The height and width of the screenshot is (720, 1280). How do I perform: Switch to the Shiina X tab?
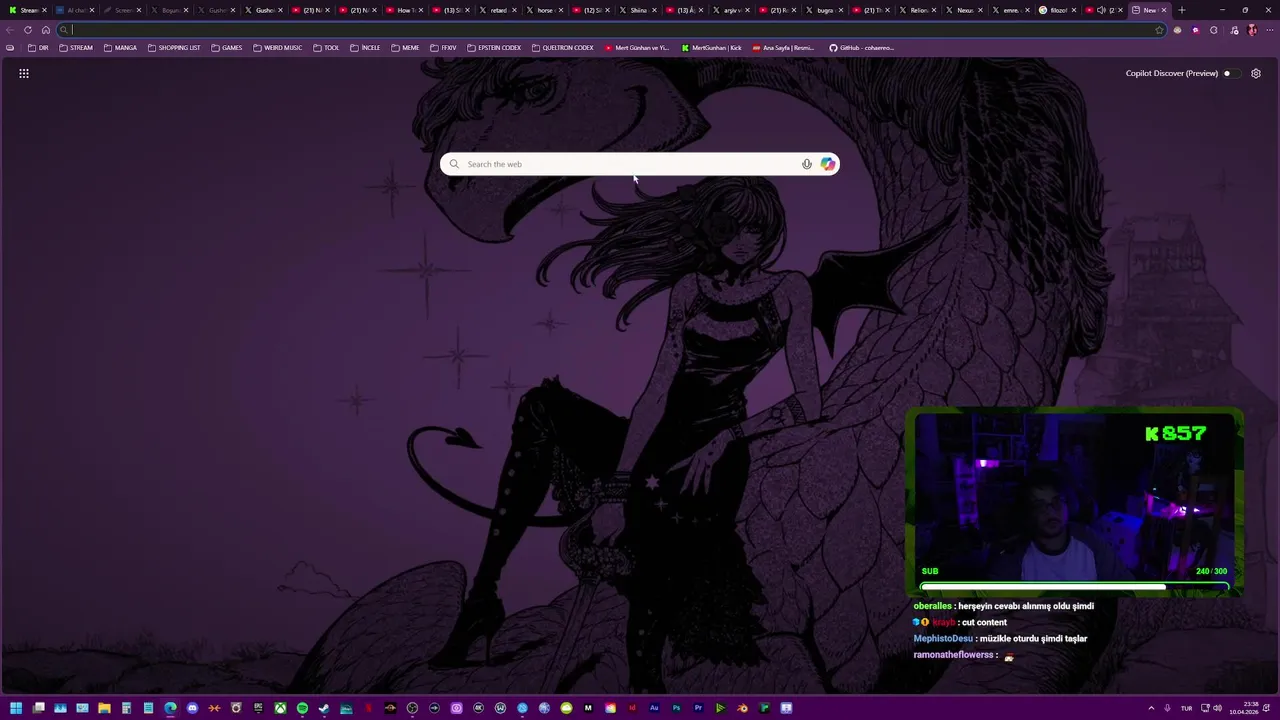636,10
